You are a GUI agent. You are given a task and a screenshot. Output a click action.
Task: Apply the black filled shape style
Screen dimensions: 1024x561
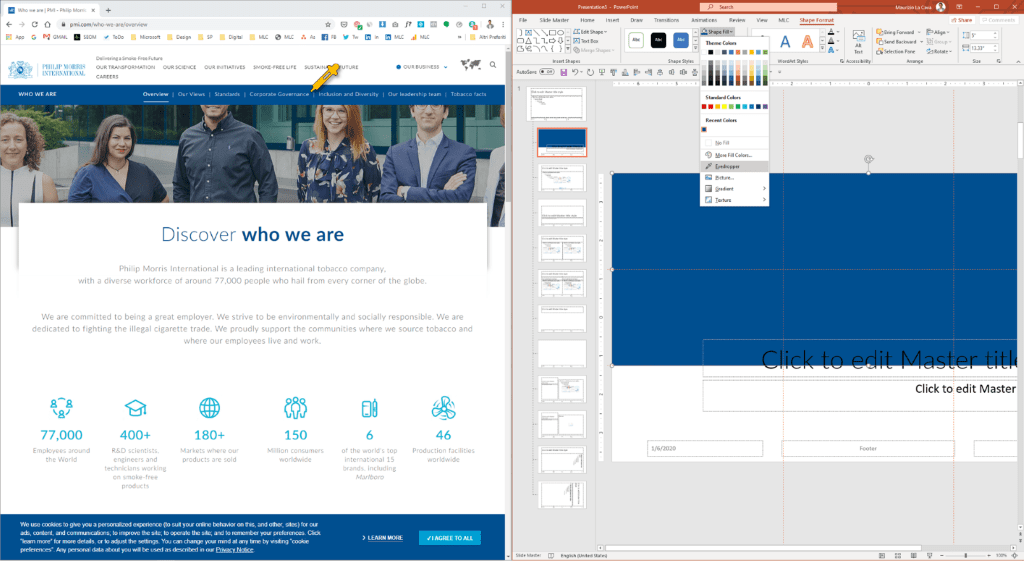tap(658, 40)
